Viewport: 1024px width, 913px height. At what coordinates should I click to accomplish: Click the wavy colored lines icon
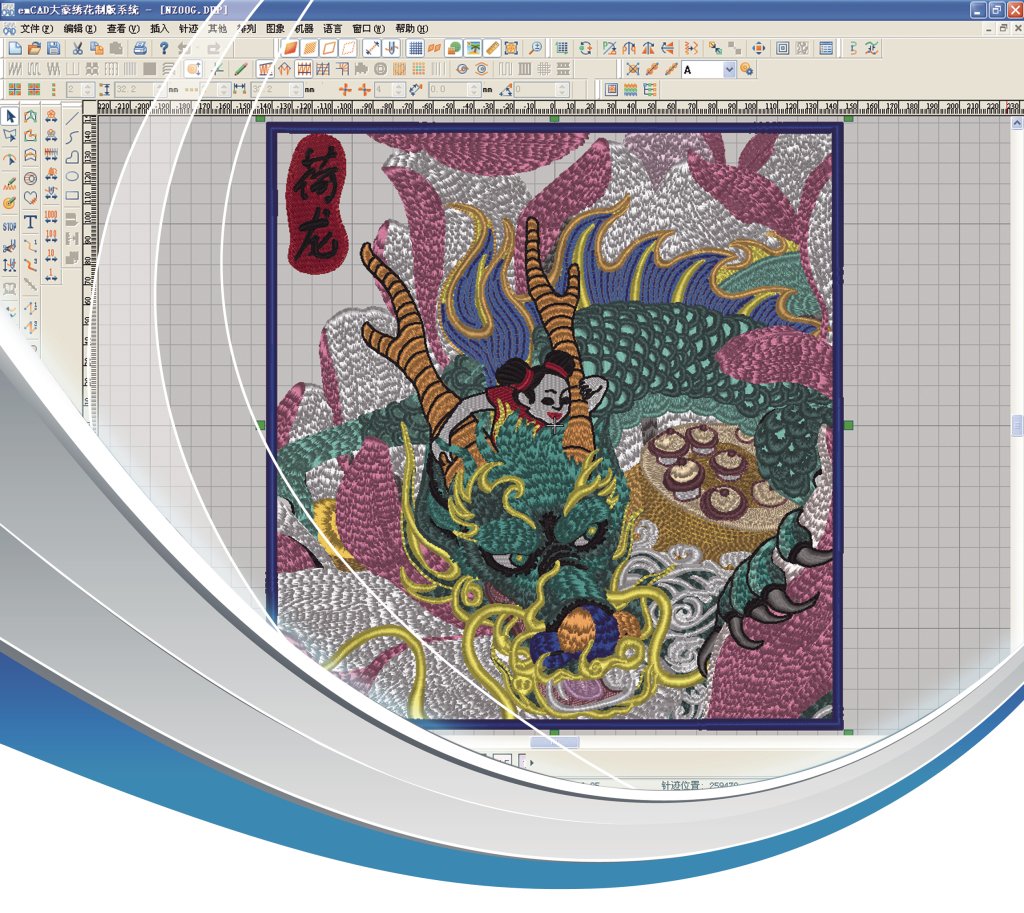[x=631, y=89]
